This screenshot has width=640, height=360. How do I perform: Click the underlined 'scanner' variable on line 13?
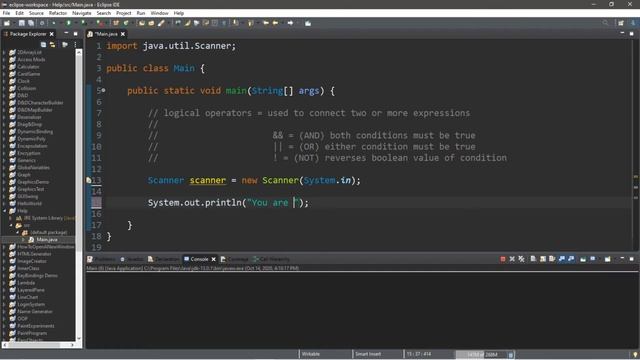(207, 180)
